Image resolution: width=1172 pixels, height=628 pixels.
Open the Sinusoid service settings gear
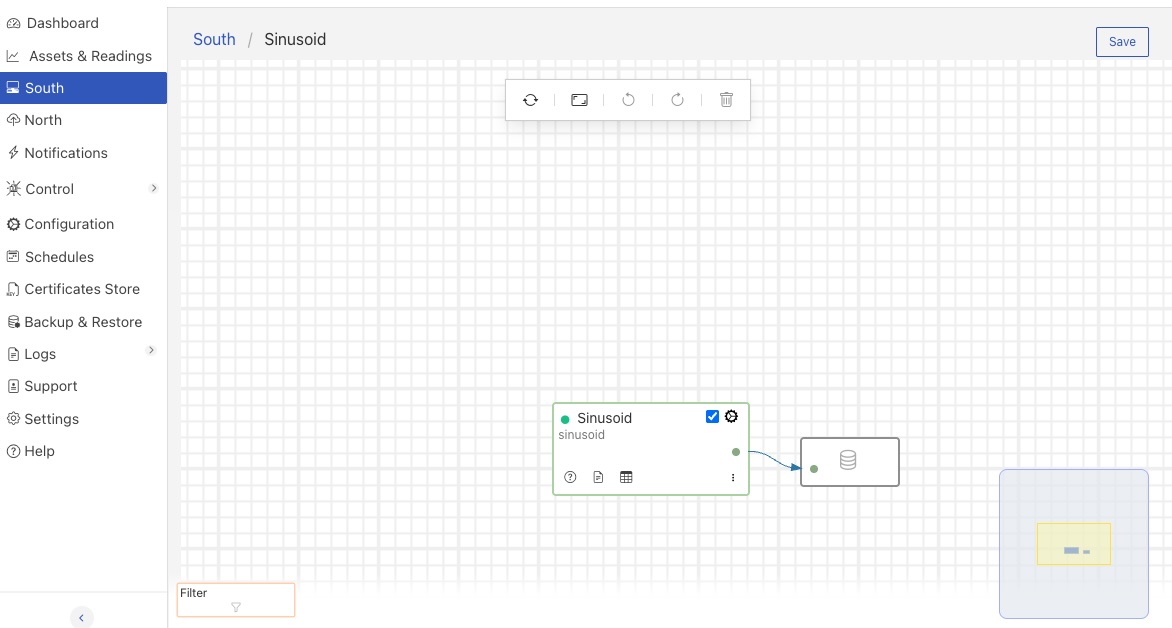point(731,416)
